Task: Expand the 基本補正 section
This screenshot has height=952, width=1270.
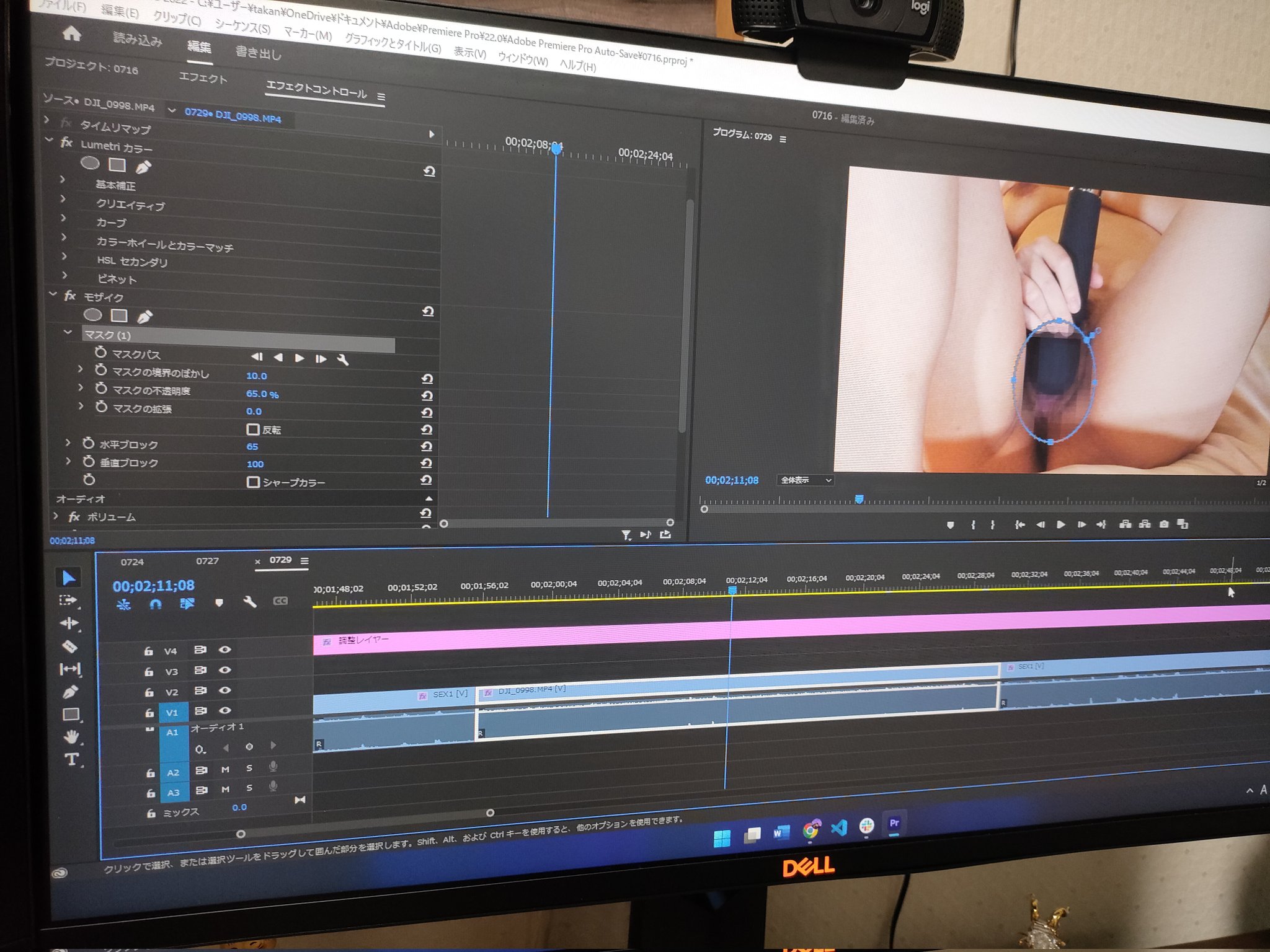Action: pos(62,179)
